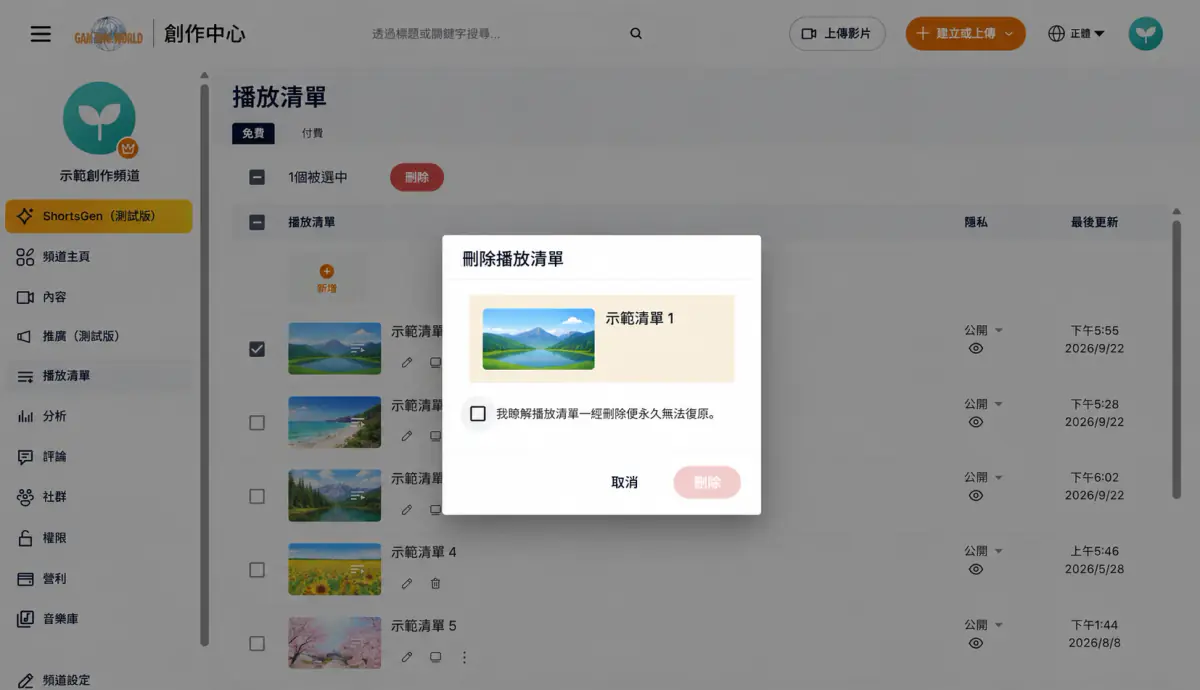Image resolution: width=1200 pixels, height=690 pixels.
Task: Toggle the eye icon in the 下午6:02 row
Action: point(976,496)
